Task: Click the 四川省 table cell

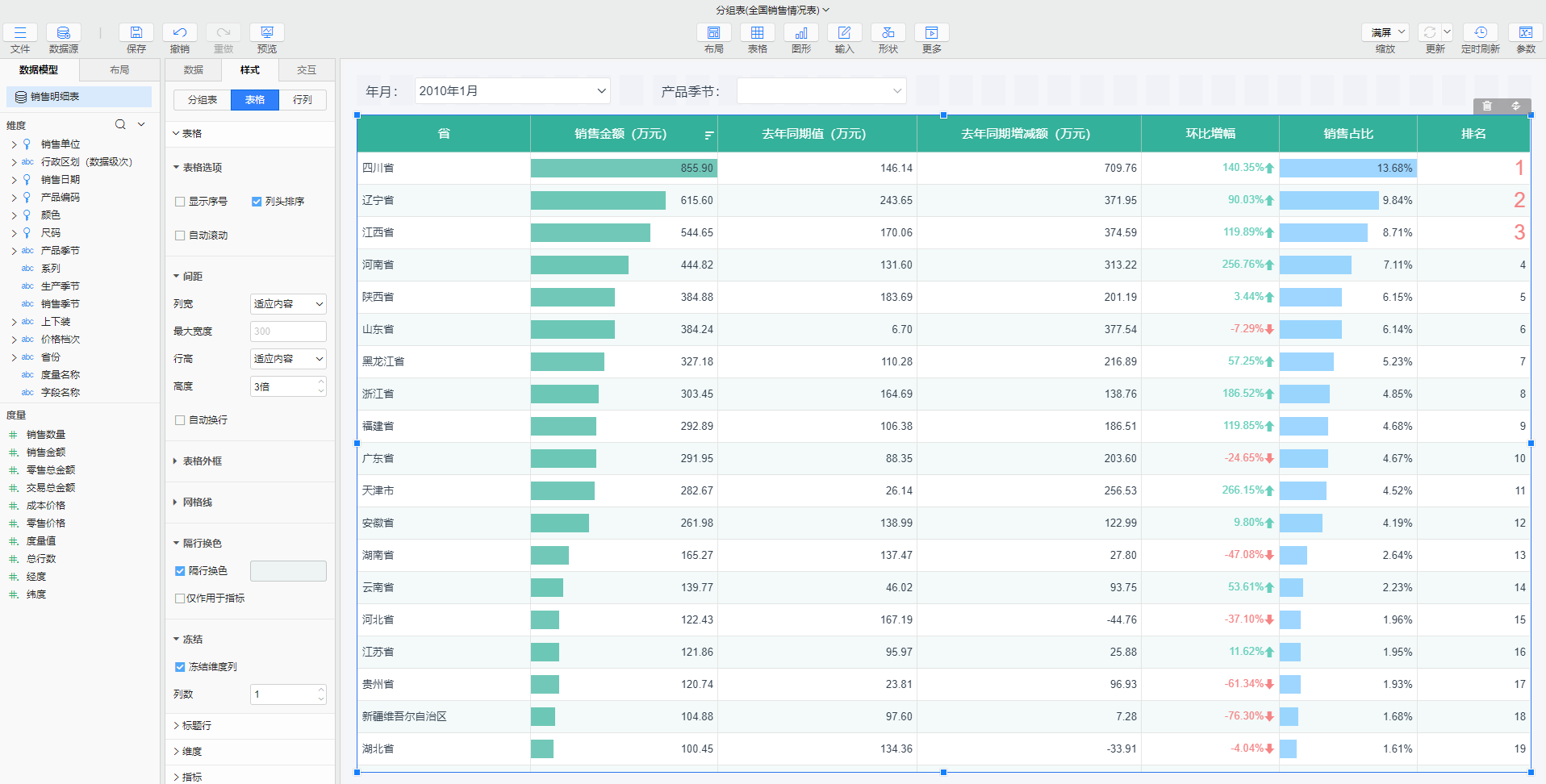Action: pyautogui.click(x=444, y=168)
